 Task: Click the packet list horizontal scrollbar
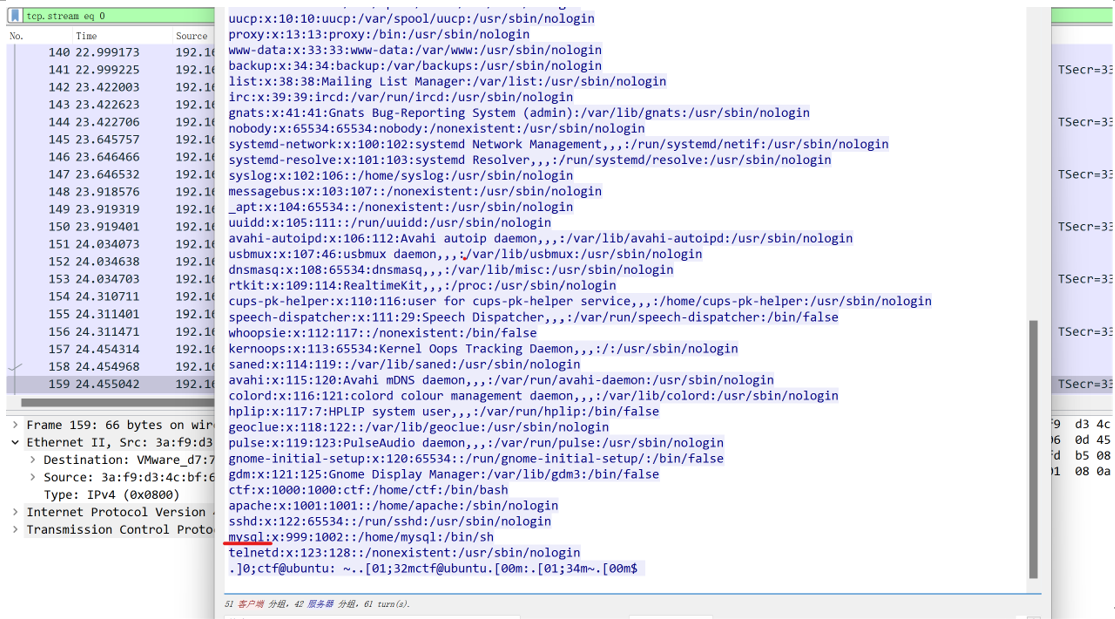coord(117,403)
